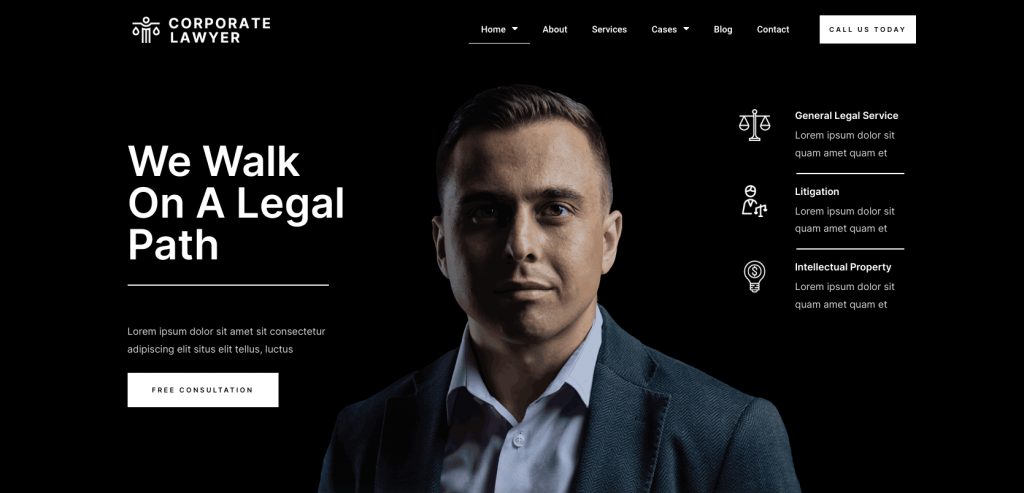Screen dimensions: 1024x493
Task: Click the Call Us Today button
Action: [867, 29]
